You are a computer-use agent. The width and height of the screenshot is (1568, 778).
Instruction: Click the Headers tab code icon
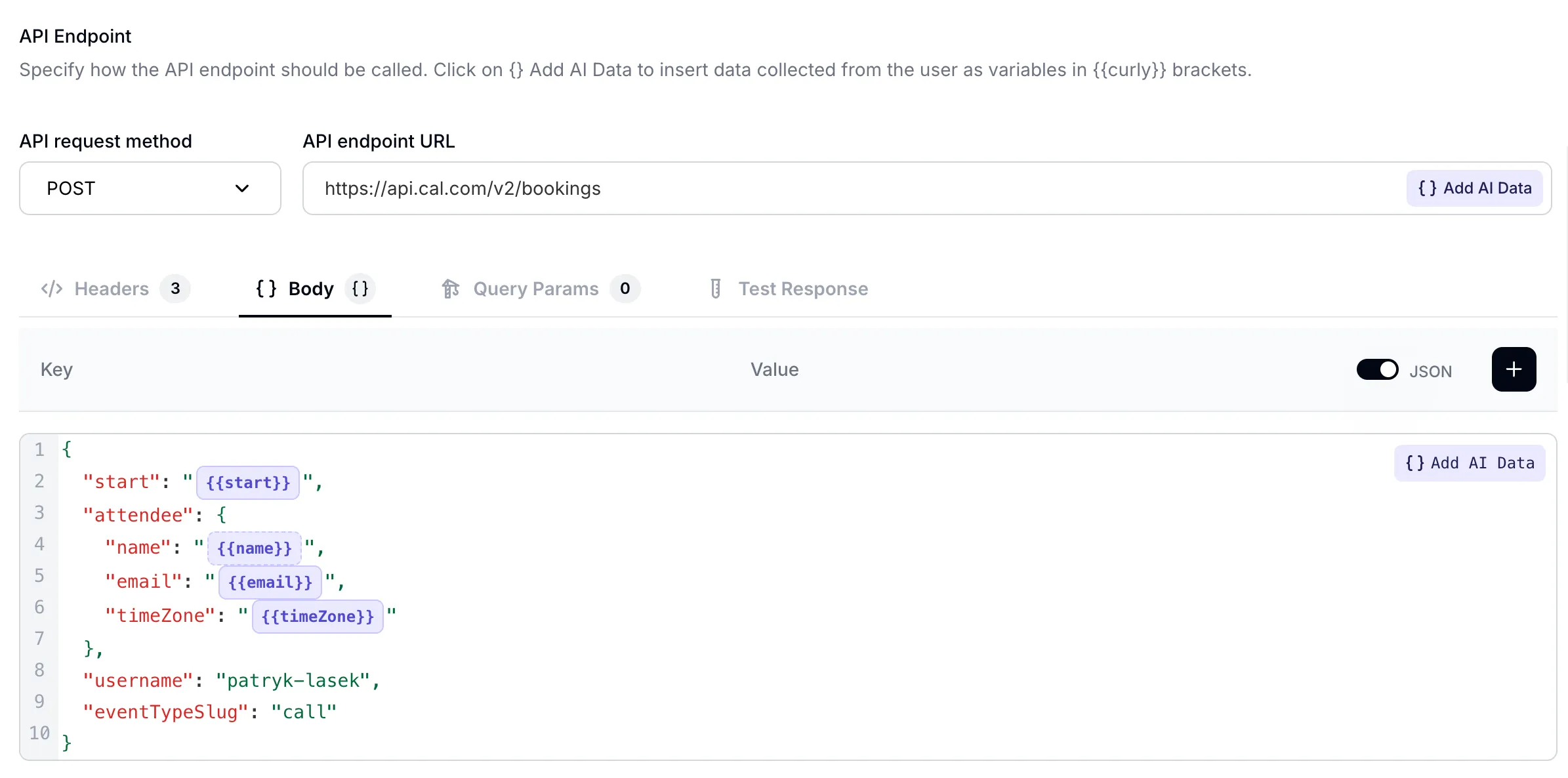[52, 289]
